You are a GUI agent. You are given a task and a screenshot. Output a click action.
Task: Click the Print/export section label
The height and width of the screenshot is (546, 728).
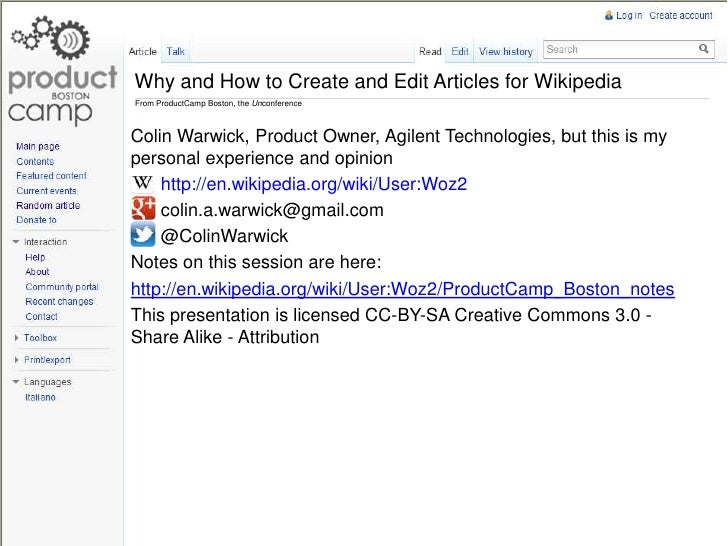47,360
